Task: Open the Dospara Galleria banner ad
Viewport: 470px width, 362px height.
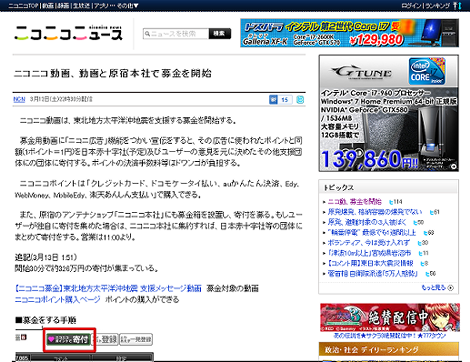Action: (x=349, y=33)
